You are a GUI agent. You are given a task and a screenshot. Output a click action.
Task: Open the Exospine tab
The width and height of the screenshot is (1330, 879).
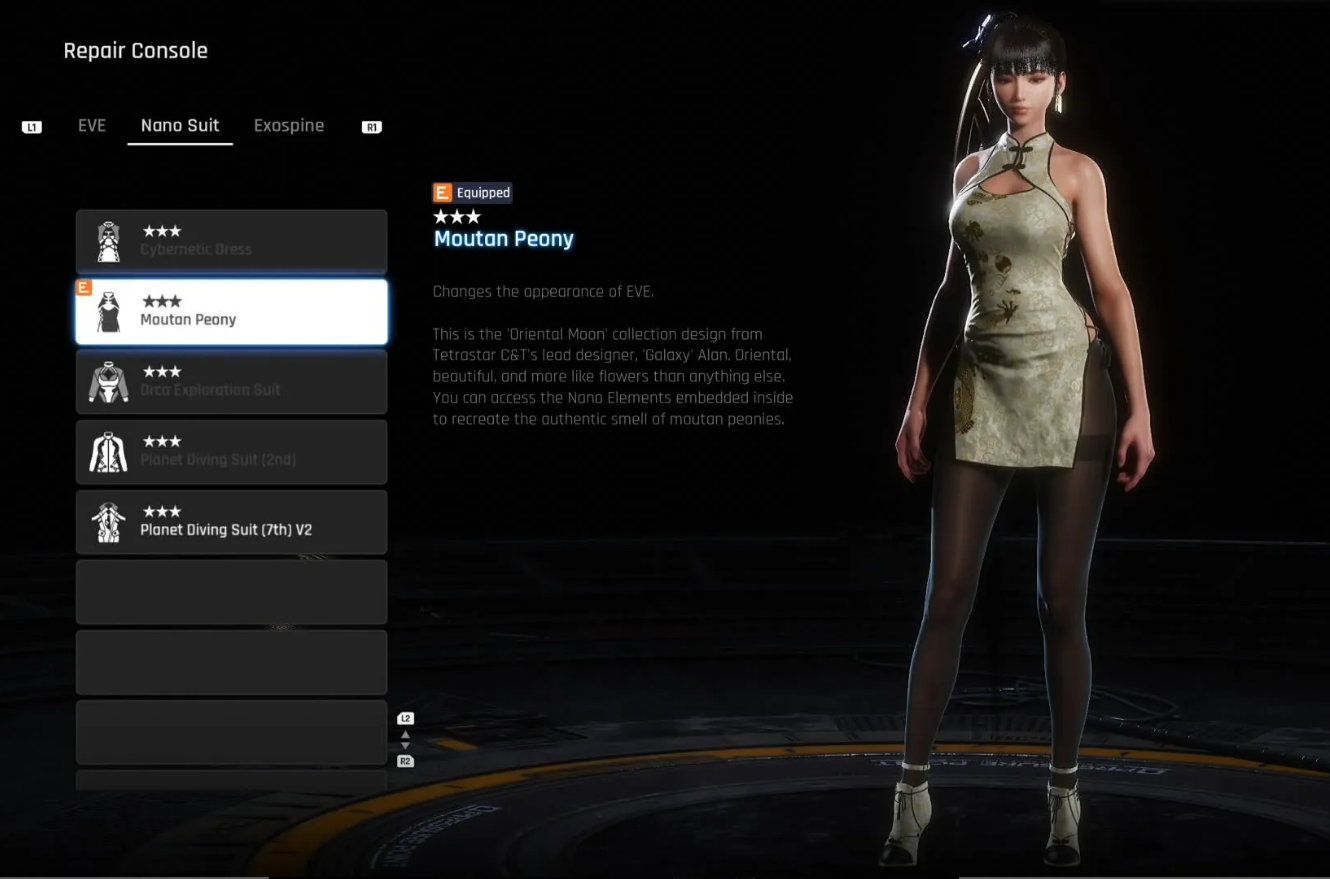click(289, 125)
